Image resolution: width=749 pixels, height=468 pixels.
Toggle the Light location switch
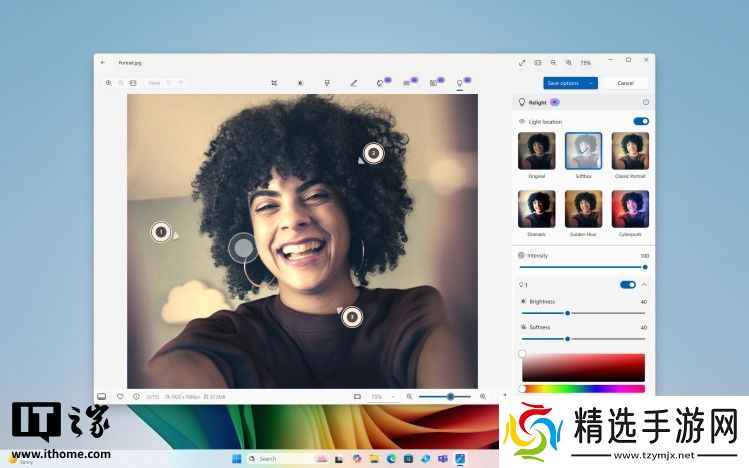tap(641, 121)
